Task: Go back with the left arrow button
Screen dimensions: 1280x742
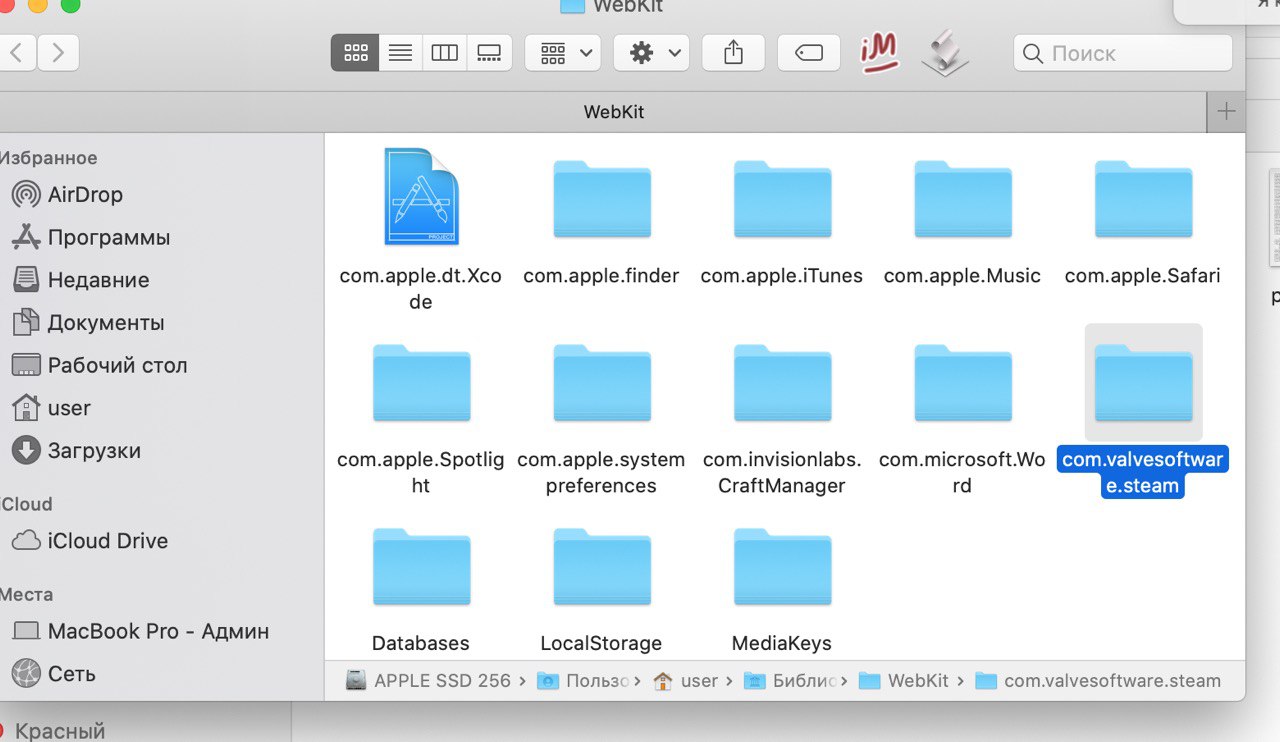Action: pyautogui.click(x=18, y=53)
